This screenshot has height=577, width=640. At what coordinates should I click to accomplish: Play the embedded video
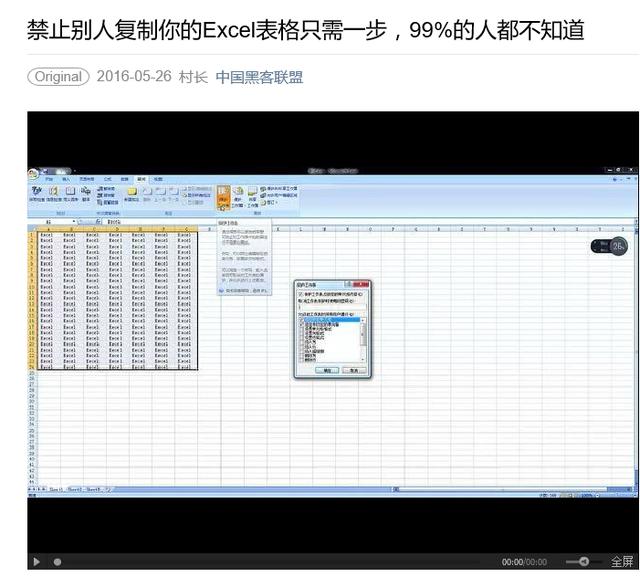click(37, 562)
